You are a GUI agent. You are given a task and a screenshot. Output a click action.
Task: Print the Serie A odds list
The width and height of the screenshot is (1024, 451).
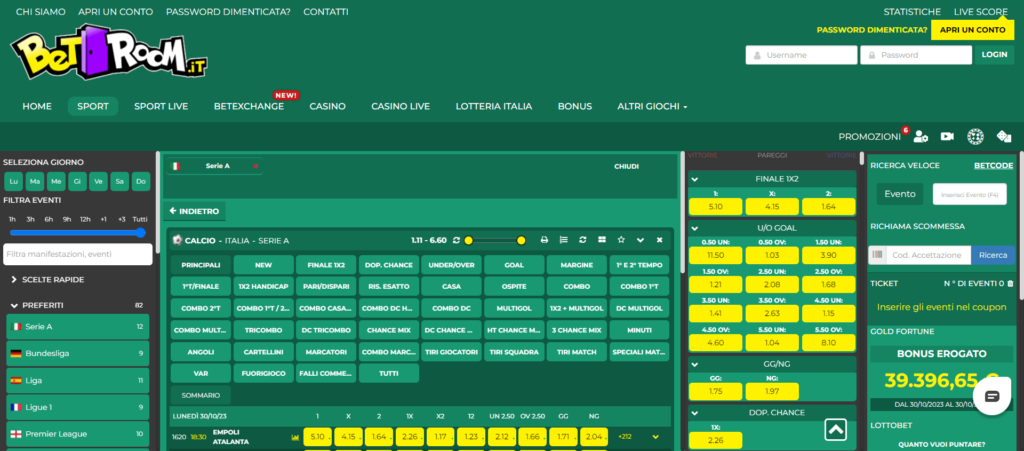544,240
